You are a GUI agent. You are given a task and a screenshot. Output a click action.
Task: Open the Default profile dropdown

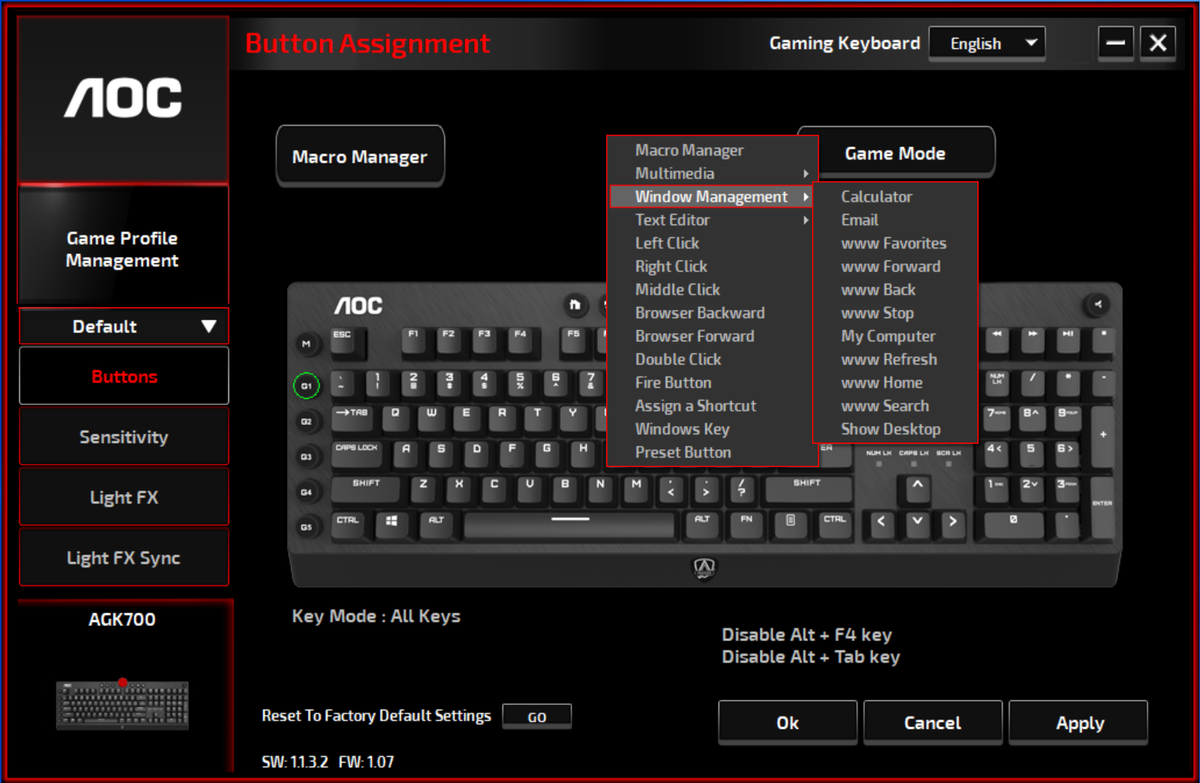(x=124, y=326)
